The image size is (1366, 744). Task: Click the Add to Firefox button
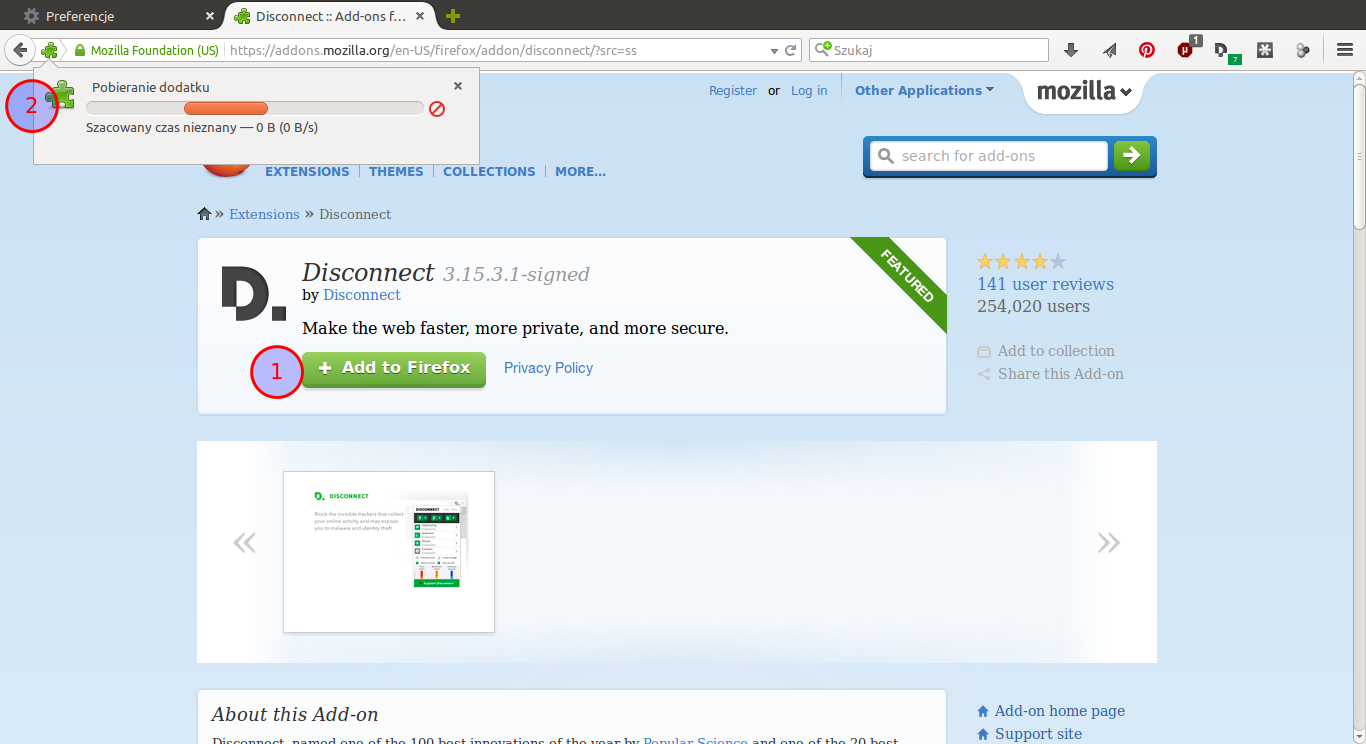click(393, 368)
